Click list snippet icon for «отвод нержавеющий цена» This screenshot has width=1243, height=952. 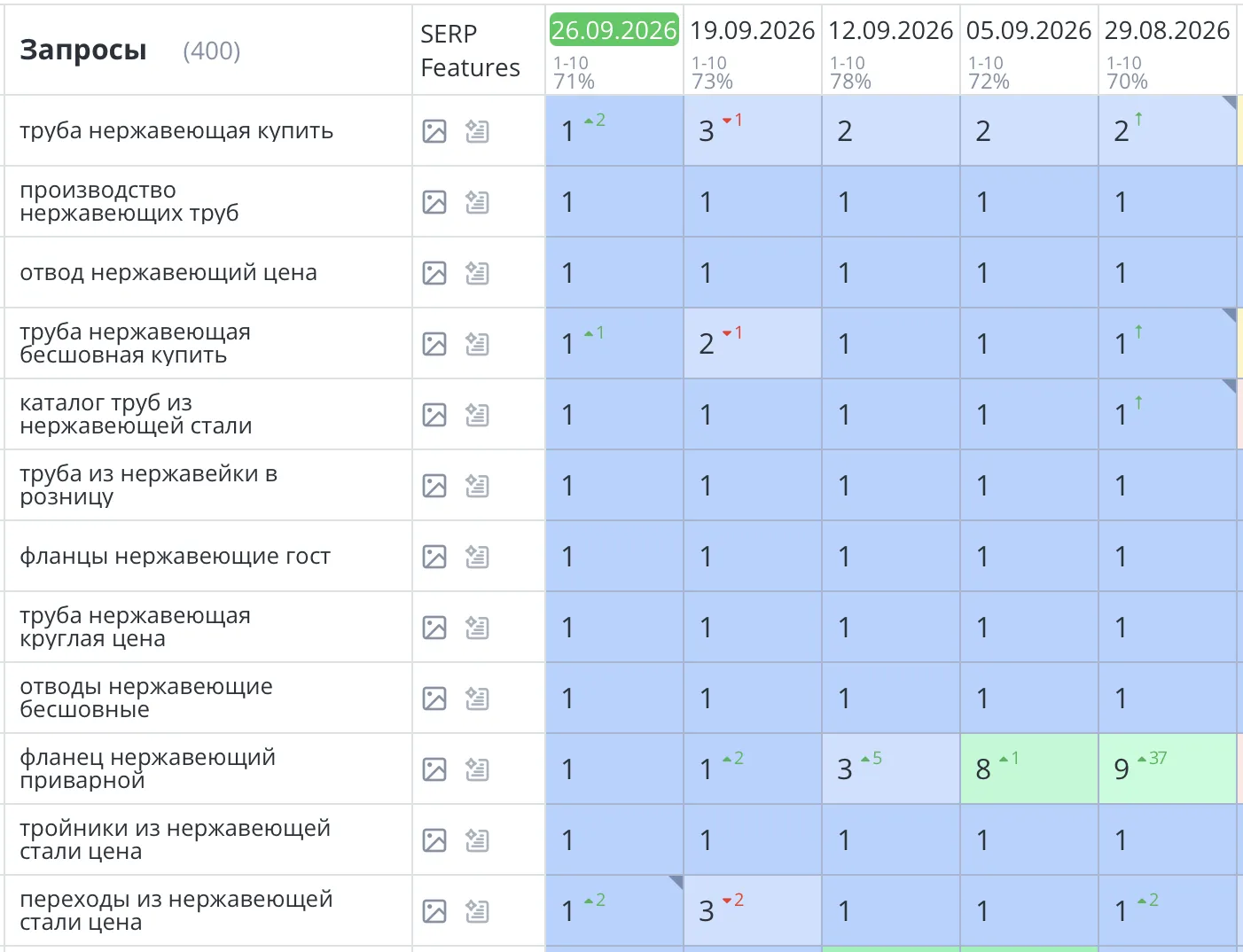click(477, 273)
